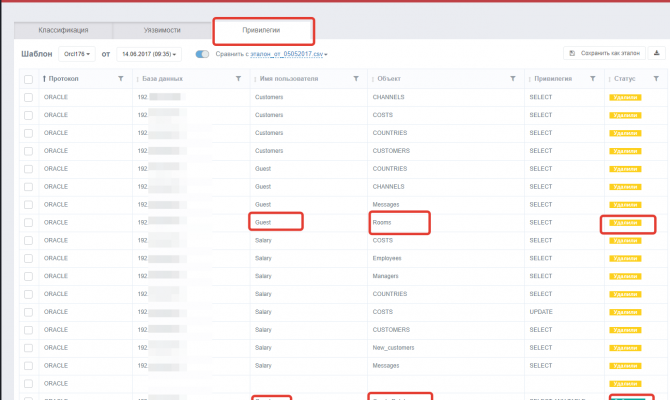Image resolution: width=670 pixels, height=400 pixels.
Task: Click CHANNELS in the Customers row
Action: (x=388, y=97)
